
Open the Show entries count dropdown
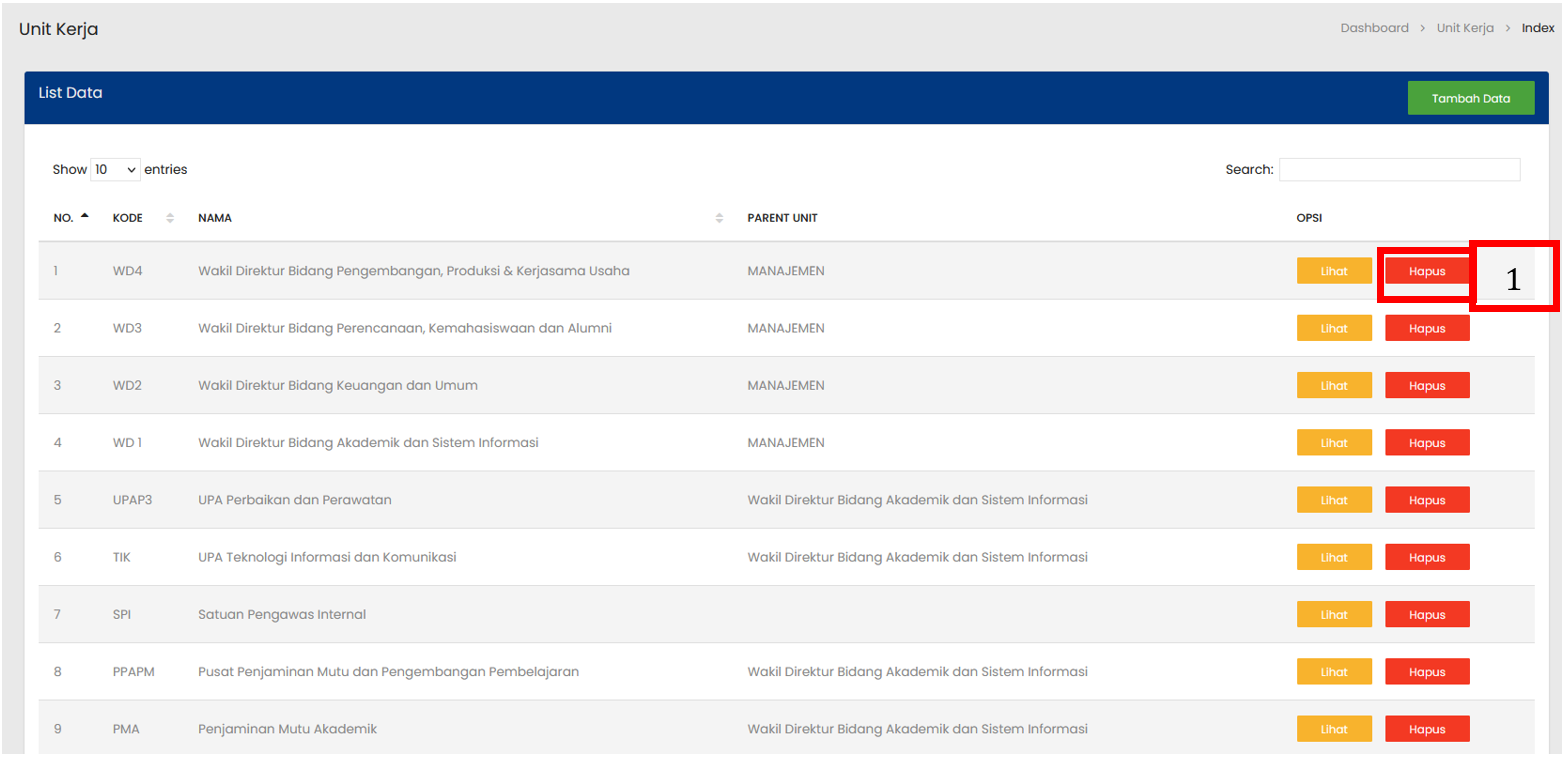[x=115, y=170]
